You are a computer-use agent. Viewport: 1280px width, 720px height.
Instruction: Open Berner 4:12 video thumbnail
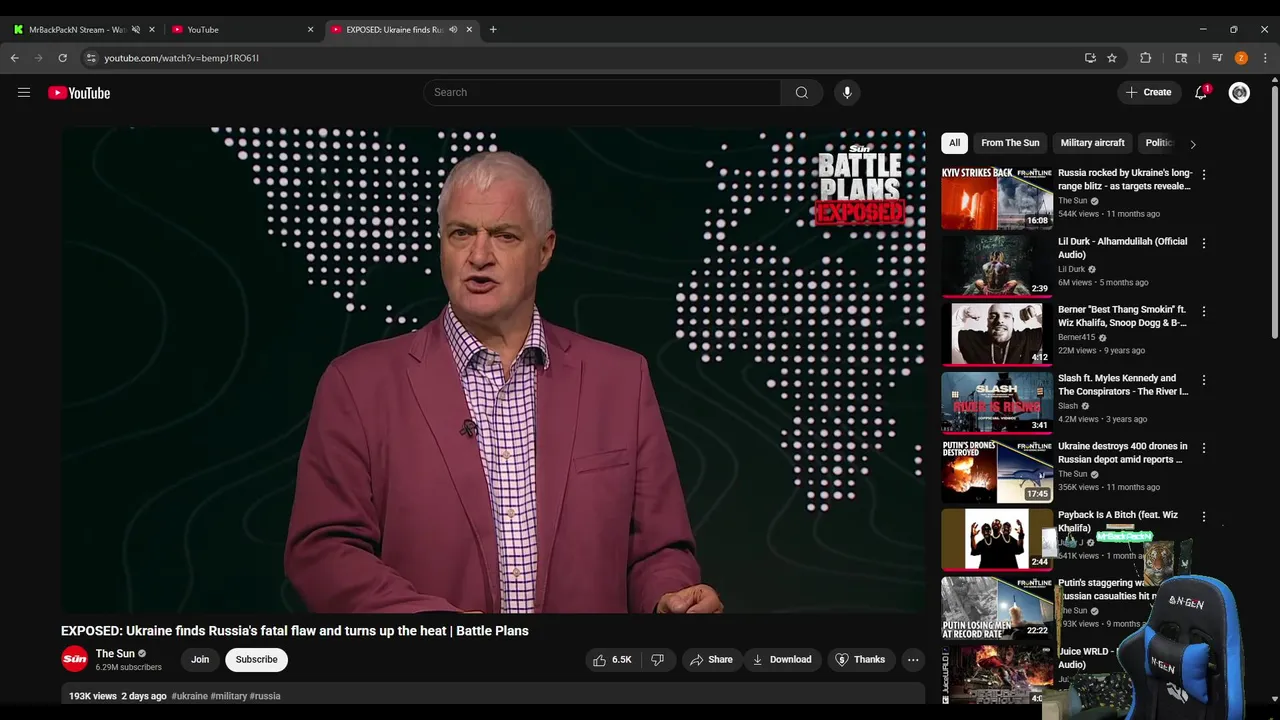click(x=997, y=334)
